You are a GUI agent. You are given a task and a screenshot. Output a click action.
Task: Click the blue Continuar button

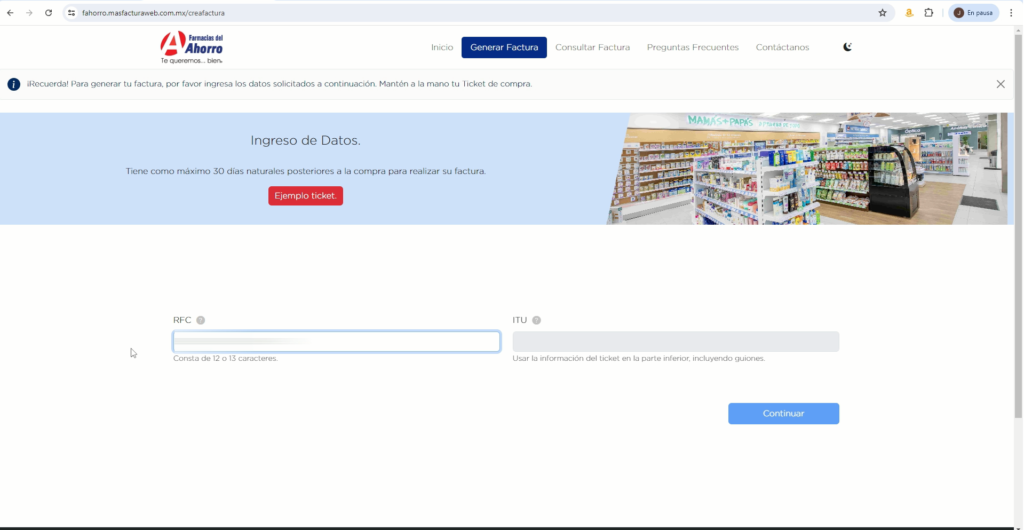[x=783, y=413]
